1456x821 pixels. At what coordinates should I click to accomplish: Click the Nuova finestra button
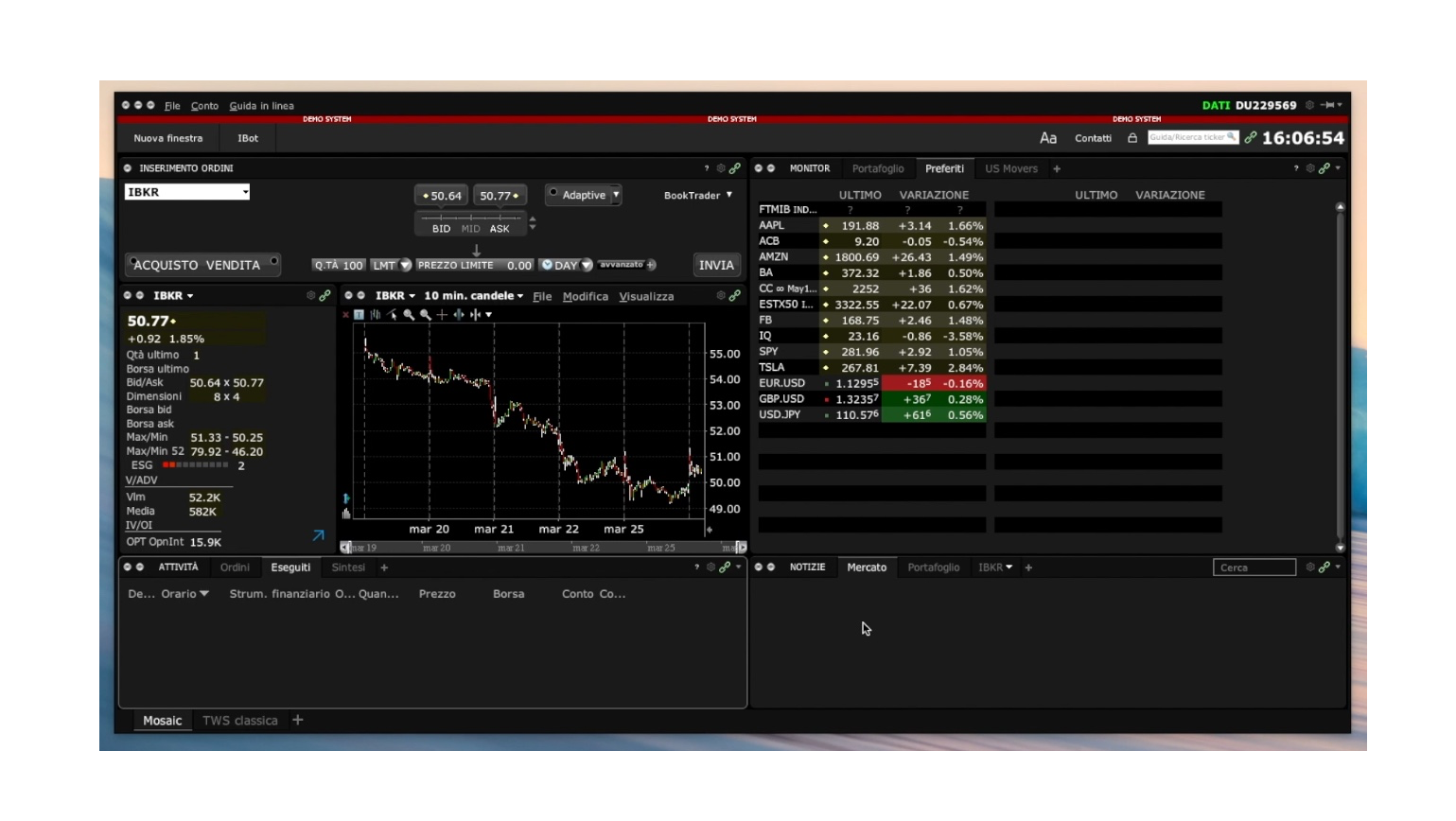pyautogui.click(x=168, y=138)
